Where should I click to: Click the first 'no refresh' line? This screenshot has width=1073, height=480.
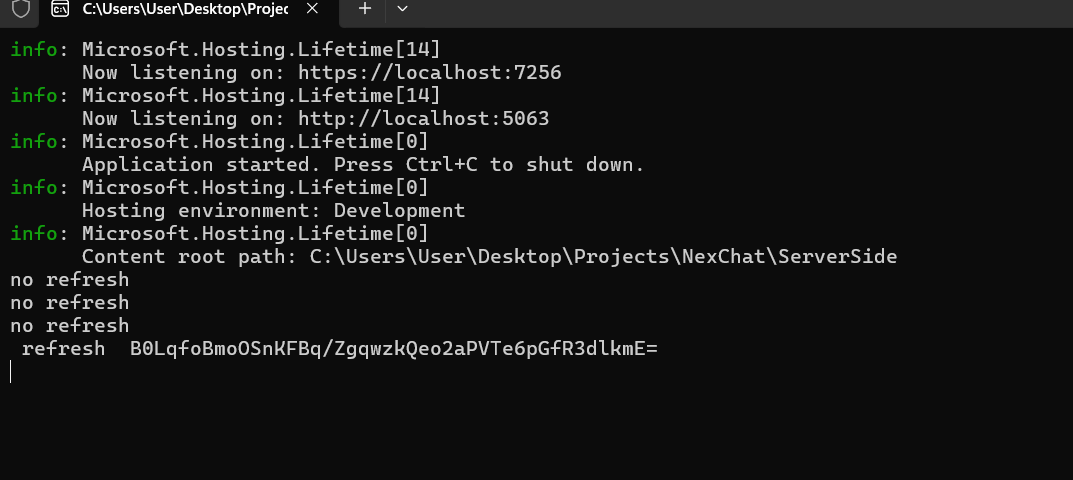tap(70, 279)
